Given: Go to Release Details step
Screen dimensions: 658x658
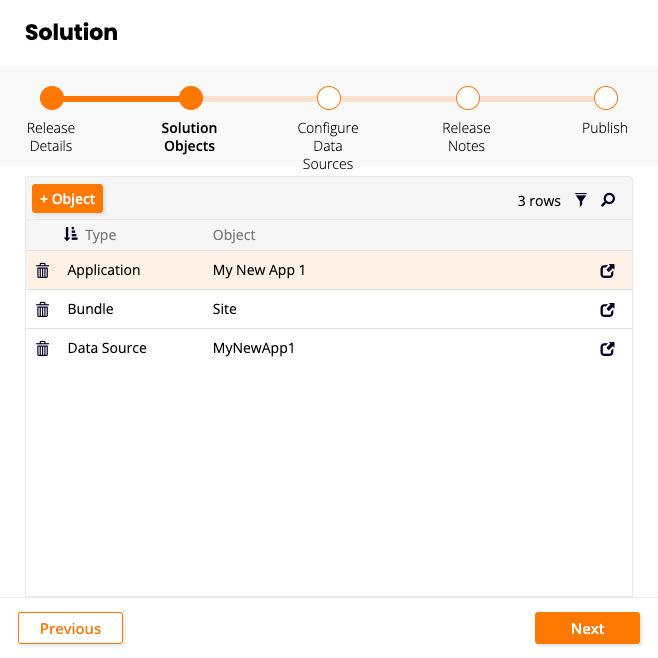Looking at the screenshot, I should [x=52, y=98].
